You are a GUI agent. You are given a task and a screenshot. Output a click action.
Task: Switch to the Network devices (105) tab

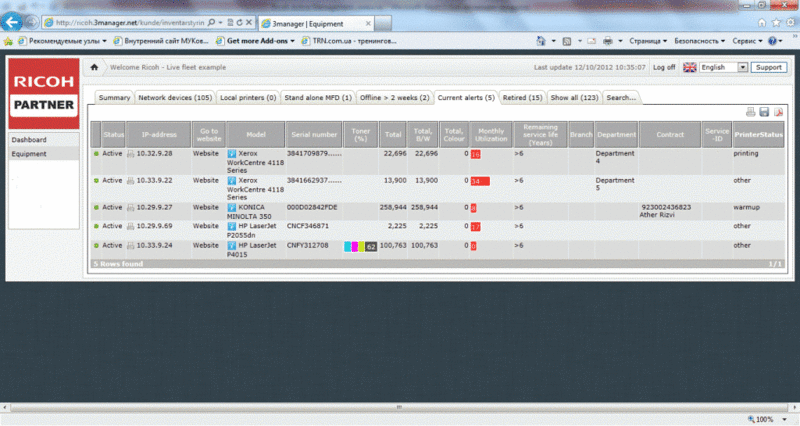pos(175,97)
